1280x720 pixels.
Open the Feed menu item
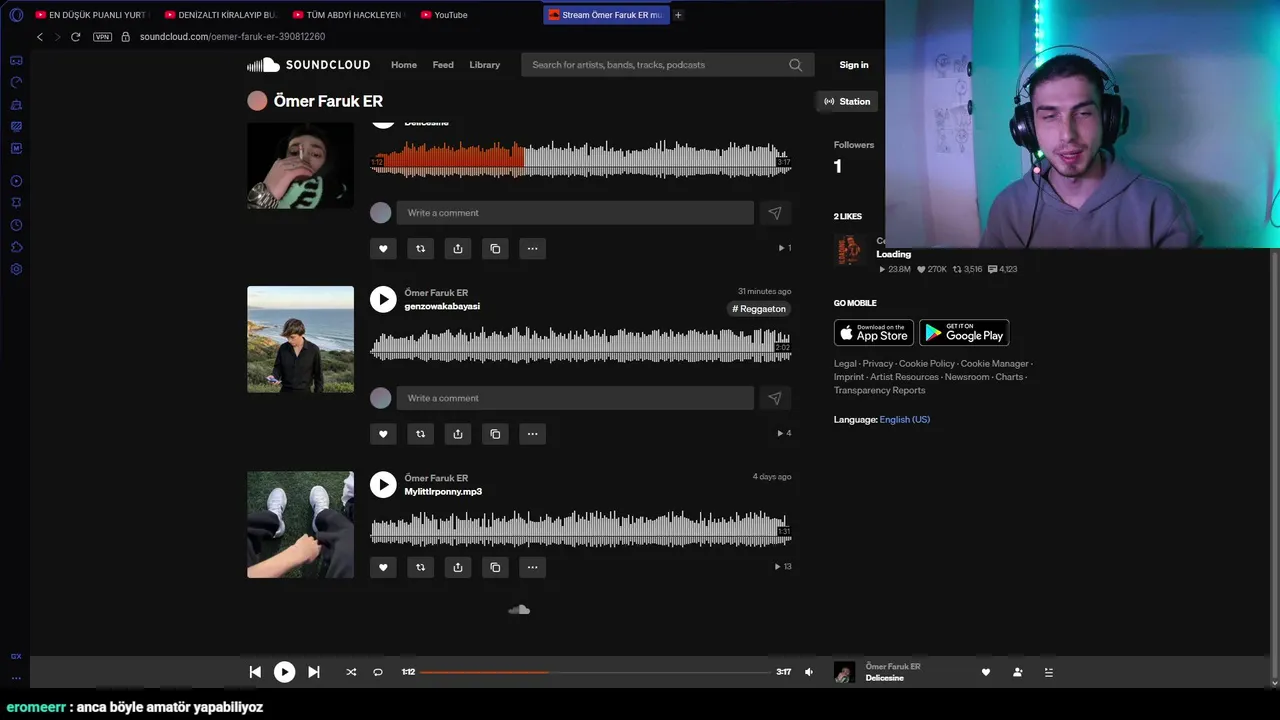point(443,65)
